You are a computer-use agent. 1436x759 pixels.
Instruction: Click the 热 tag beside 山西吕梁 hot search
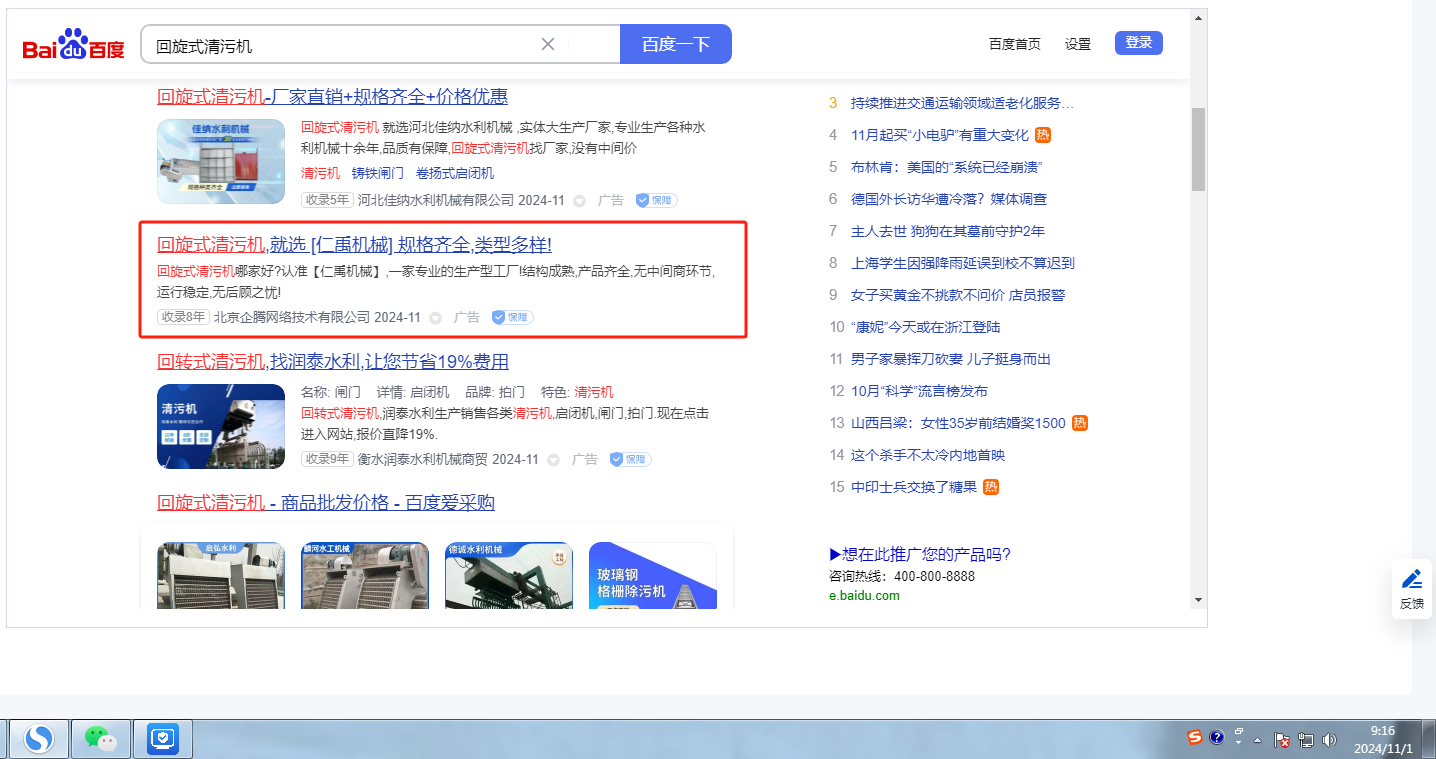click(x=1080, y=423)
